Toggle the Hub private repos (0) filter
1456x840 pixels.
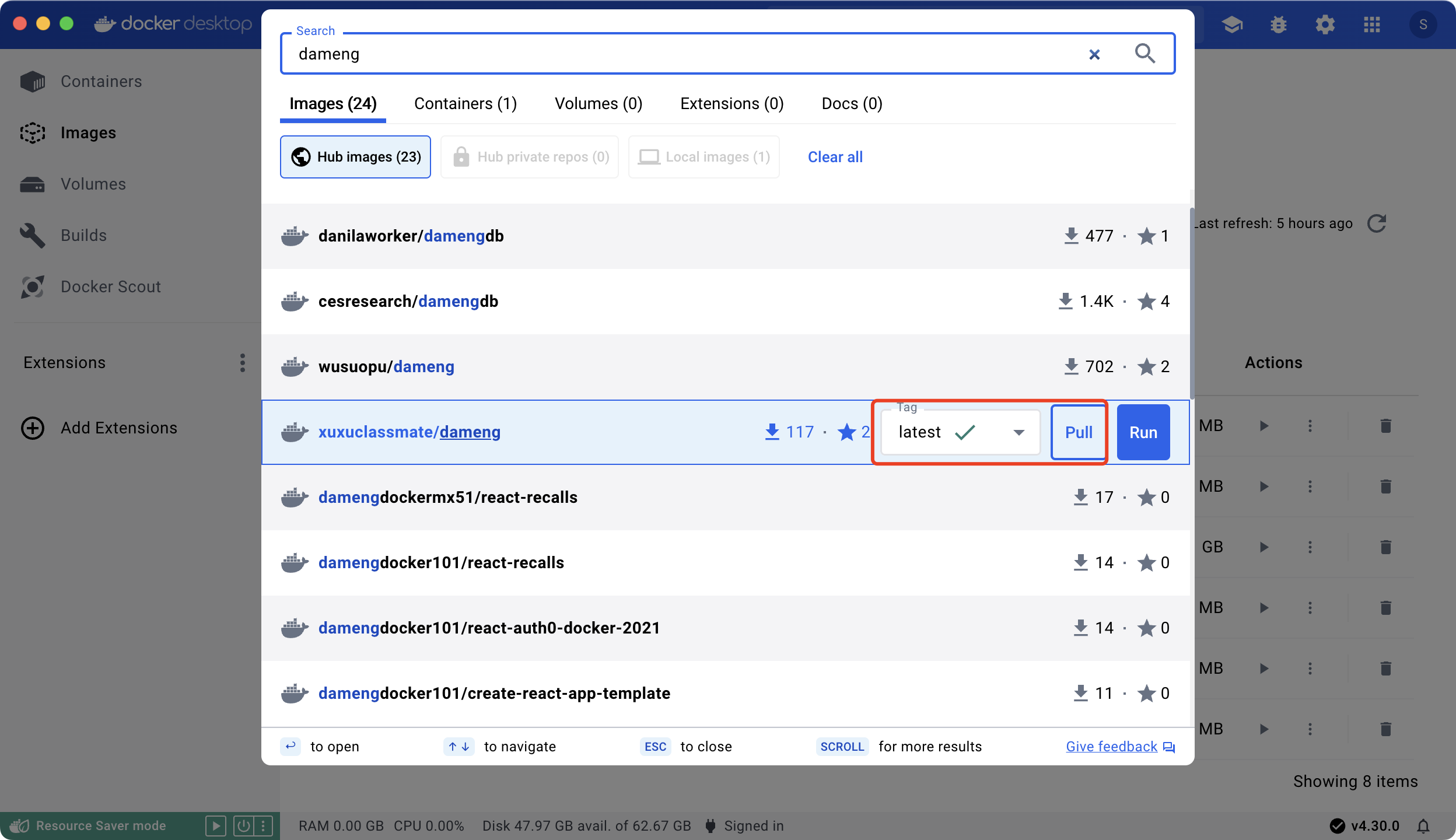[530, 157]
